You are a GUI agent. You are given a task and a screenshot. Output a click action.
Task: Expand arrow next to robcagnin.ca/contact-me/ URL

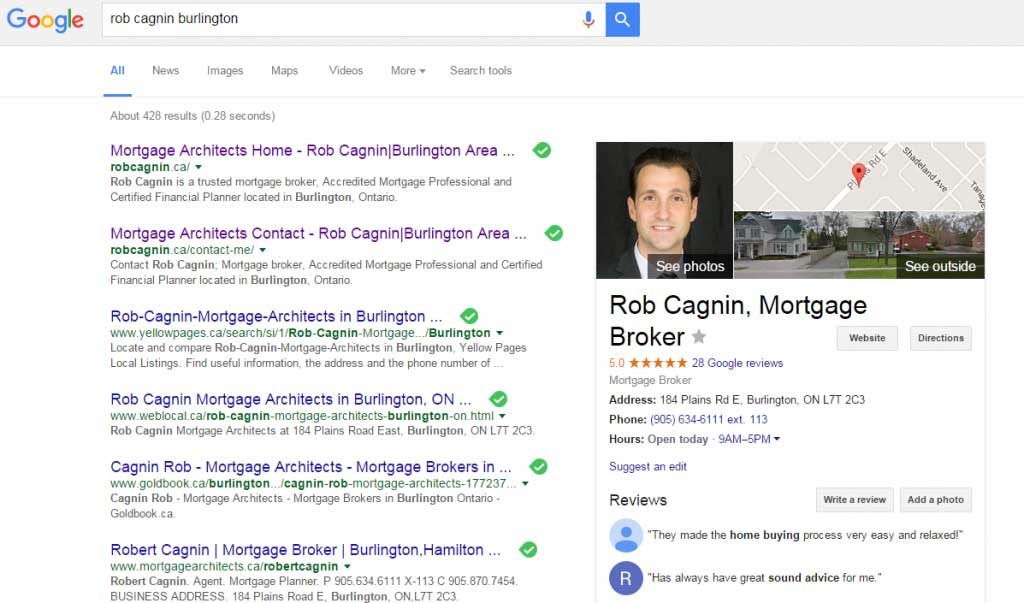pyautogui.click(x=263, y=250)
